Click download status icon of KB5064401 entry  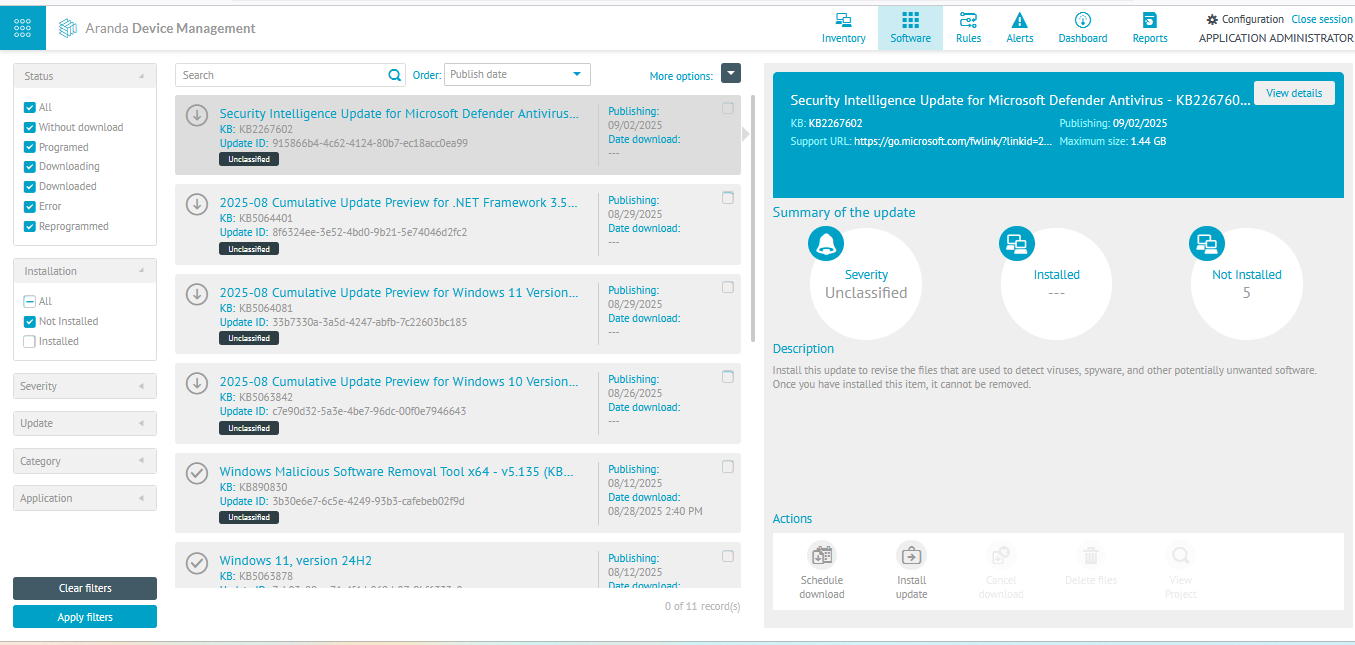(x=197, y=204)
